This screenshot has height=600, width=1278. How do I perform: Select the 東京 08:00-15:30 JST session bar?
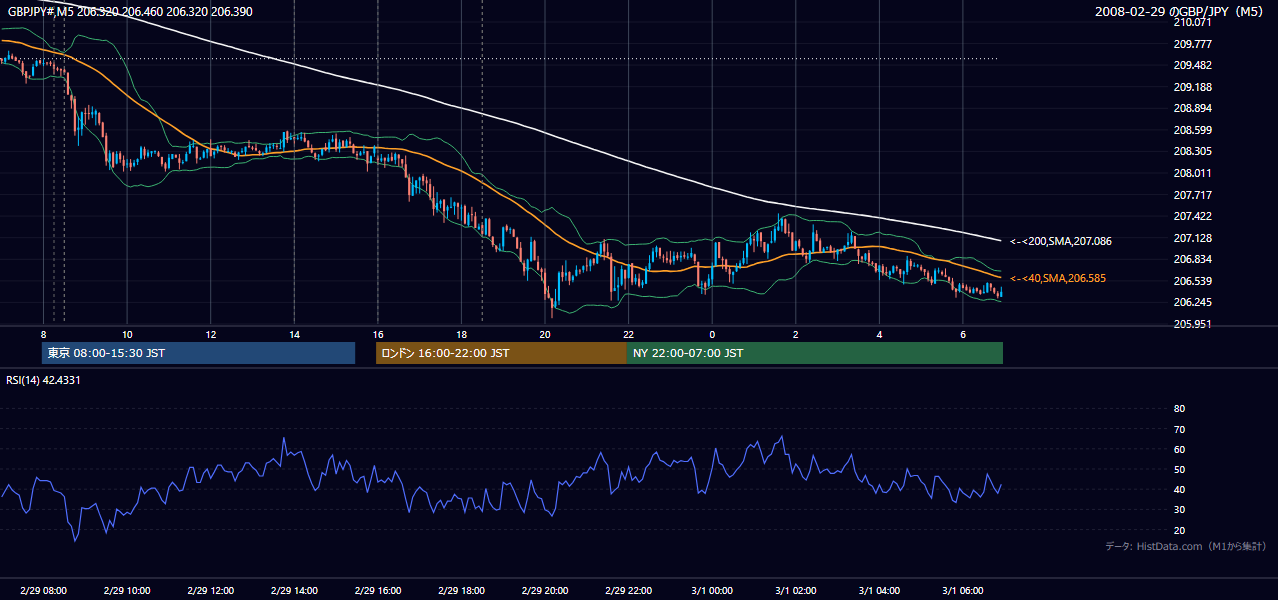198,353
